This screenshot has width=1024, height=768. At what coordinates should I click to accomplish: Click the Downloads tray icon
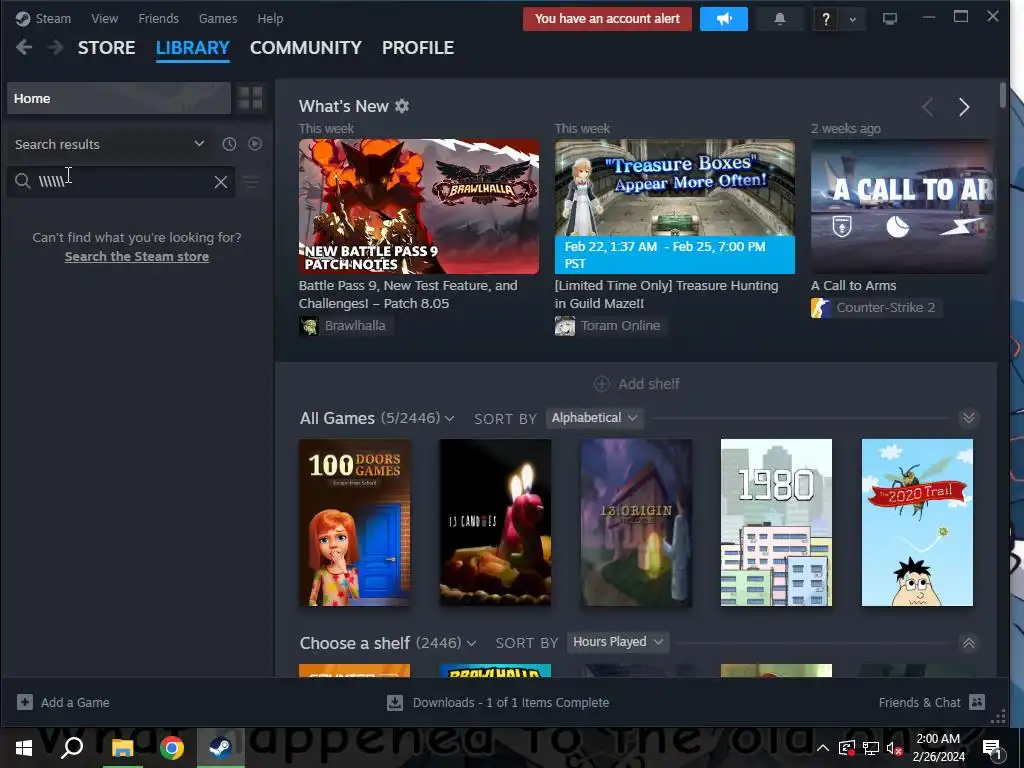[x=395, y=703]
